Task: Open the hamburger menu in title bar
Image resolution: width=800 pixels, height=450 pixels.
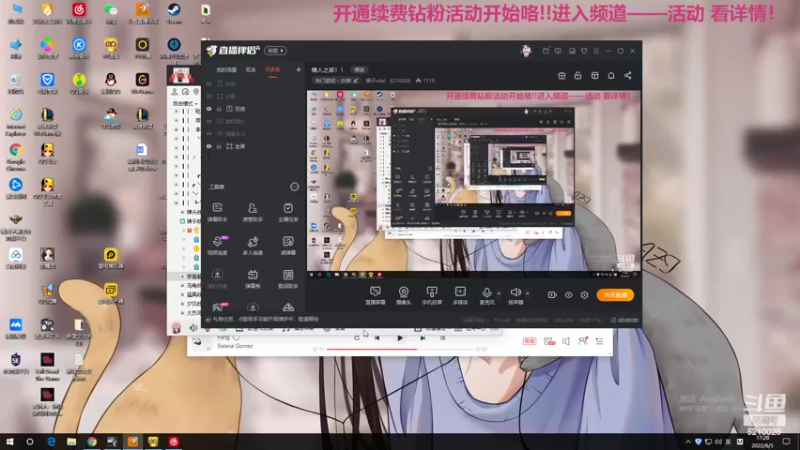Action: tap(596, 51)
